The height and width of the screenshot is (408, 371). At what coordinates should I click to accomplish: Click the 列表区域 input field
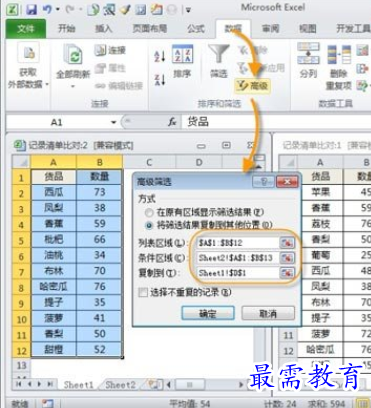click(x=238, y=243)
